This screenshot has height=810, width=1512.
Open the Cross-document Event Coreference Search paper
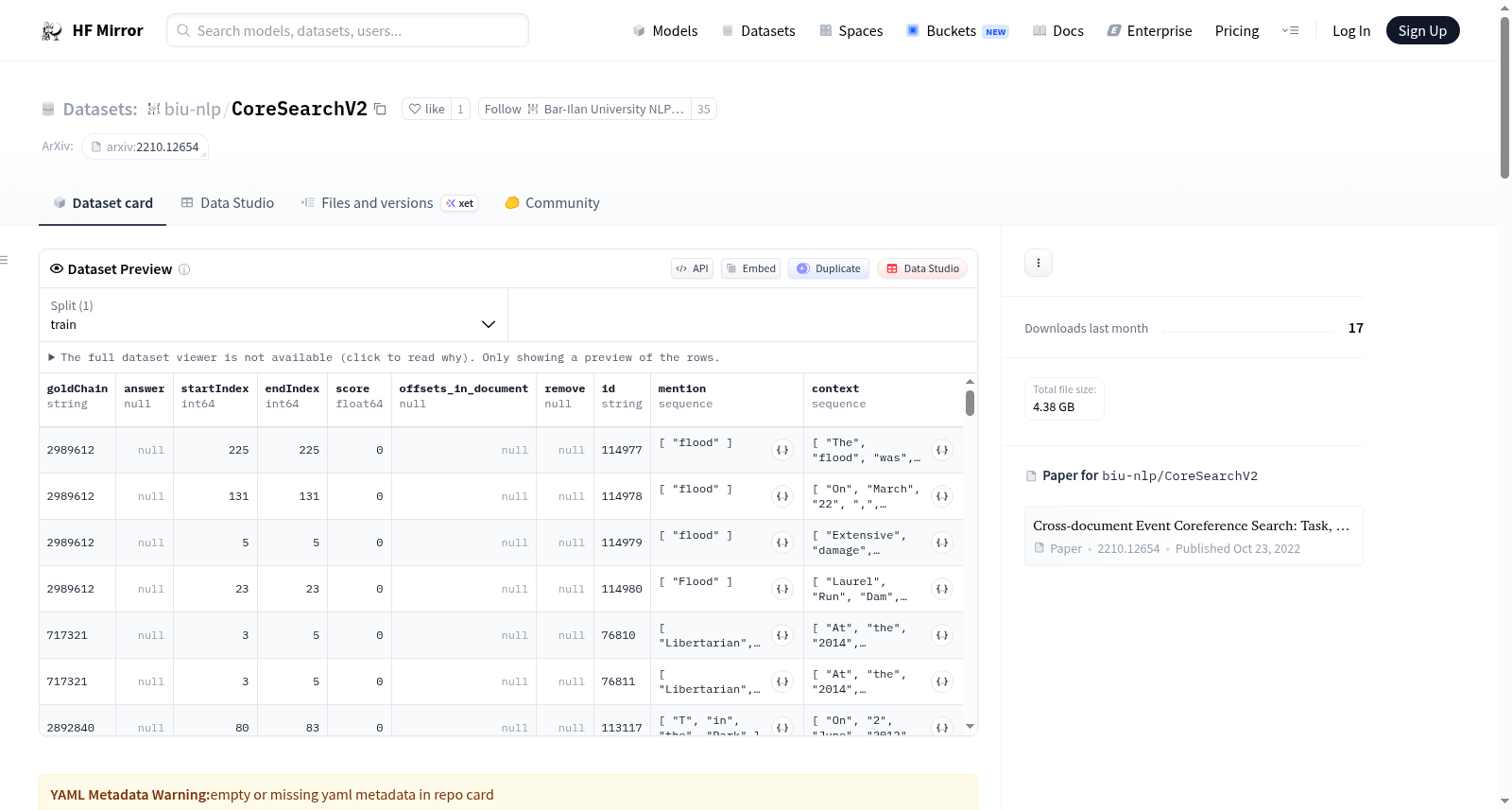point(1194,536)
